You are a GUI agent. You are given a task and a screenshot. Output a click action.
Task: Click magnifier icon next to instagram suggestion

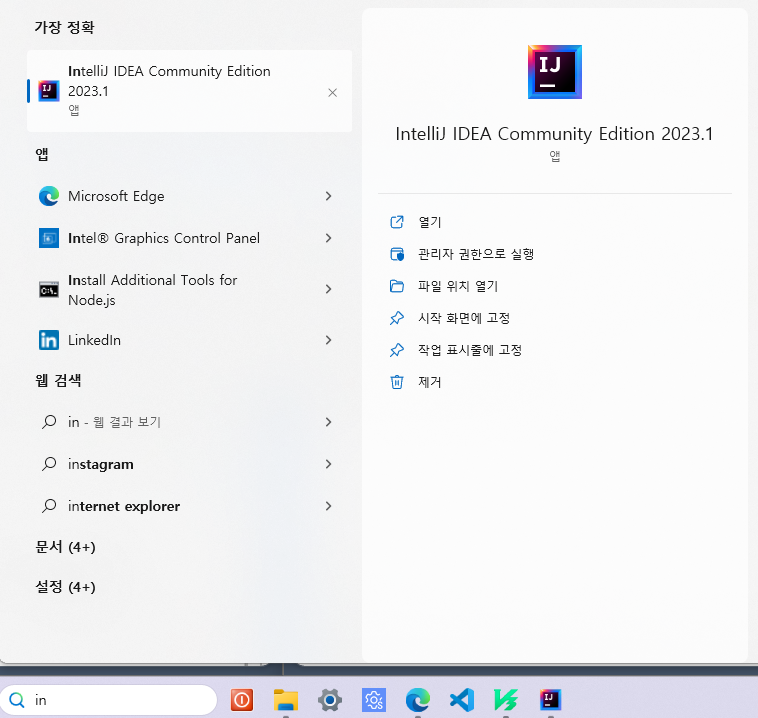click(x=49, y=464)
